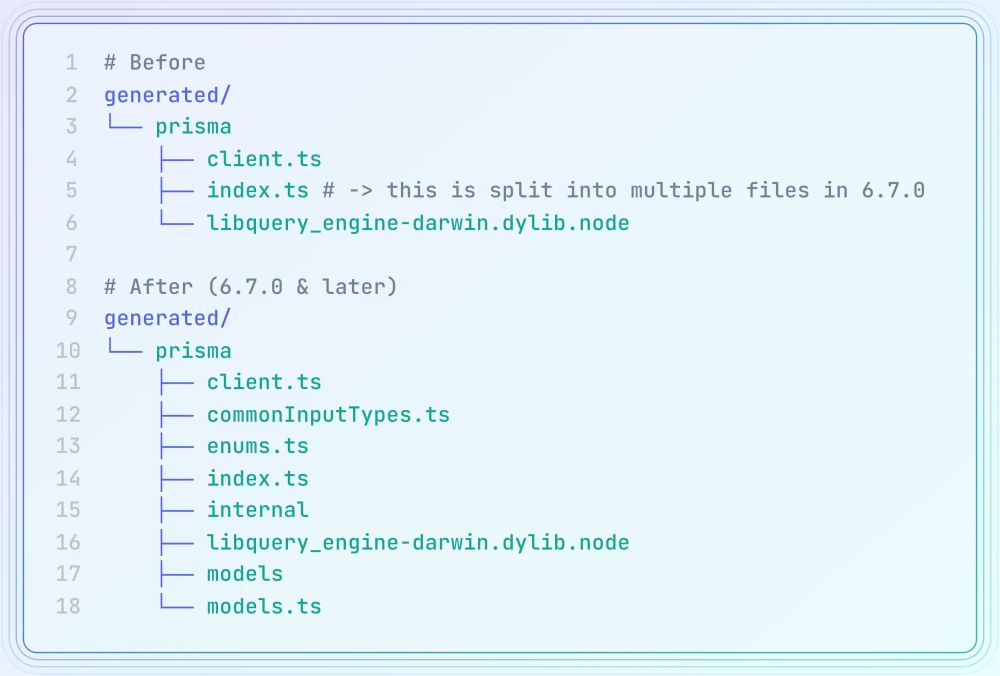Click line number 7 in the gutter
Image resolution: width=1000 pixels, height=676 pixels.
(71, 254)
